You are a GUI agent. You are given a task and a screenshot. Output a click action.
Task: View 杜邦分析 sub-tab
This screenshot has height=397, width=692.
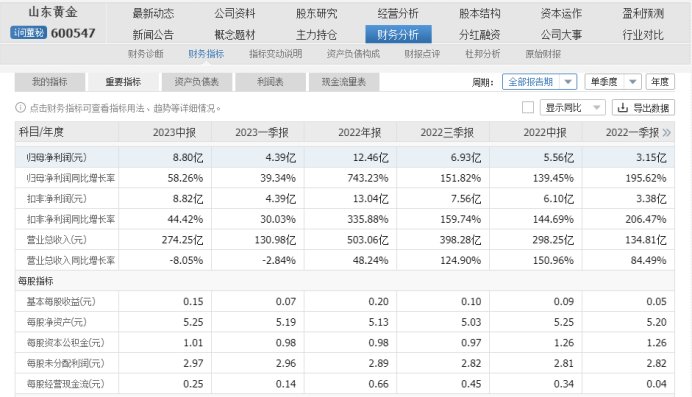[482, 54]
